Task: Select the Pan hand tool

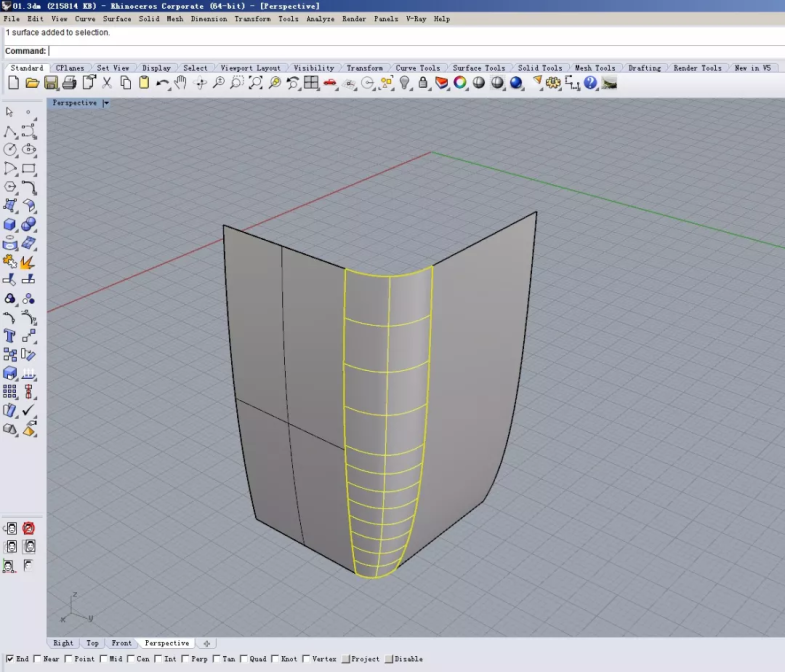Action: coord(181,83)
